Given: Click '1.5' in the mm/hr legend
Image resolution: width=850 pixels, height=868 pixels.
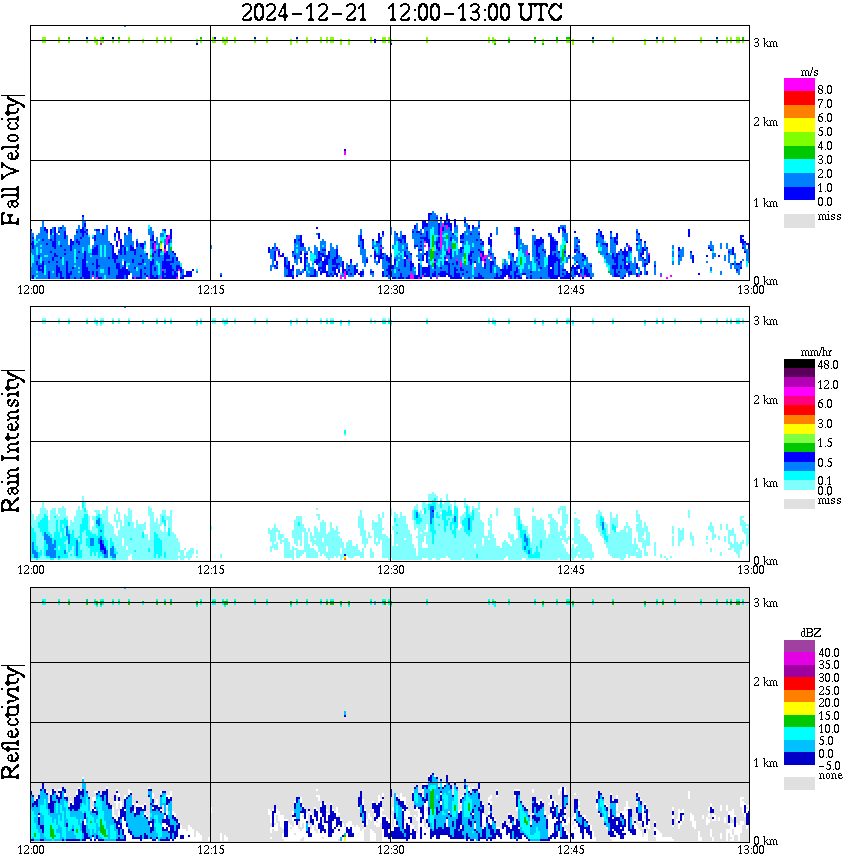Looking at the screenshot, I should click(x=825, y=443).
